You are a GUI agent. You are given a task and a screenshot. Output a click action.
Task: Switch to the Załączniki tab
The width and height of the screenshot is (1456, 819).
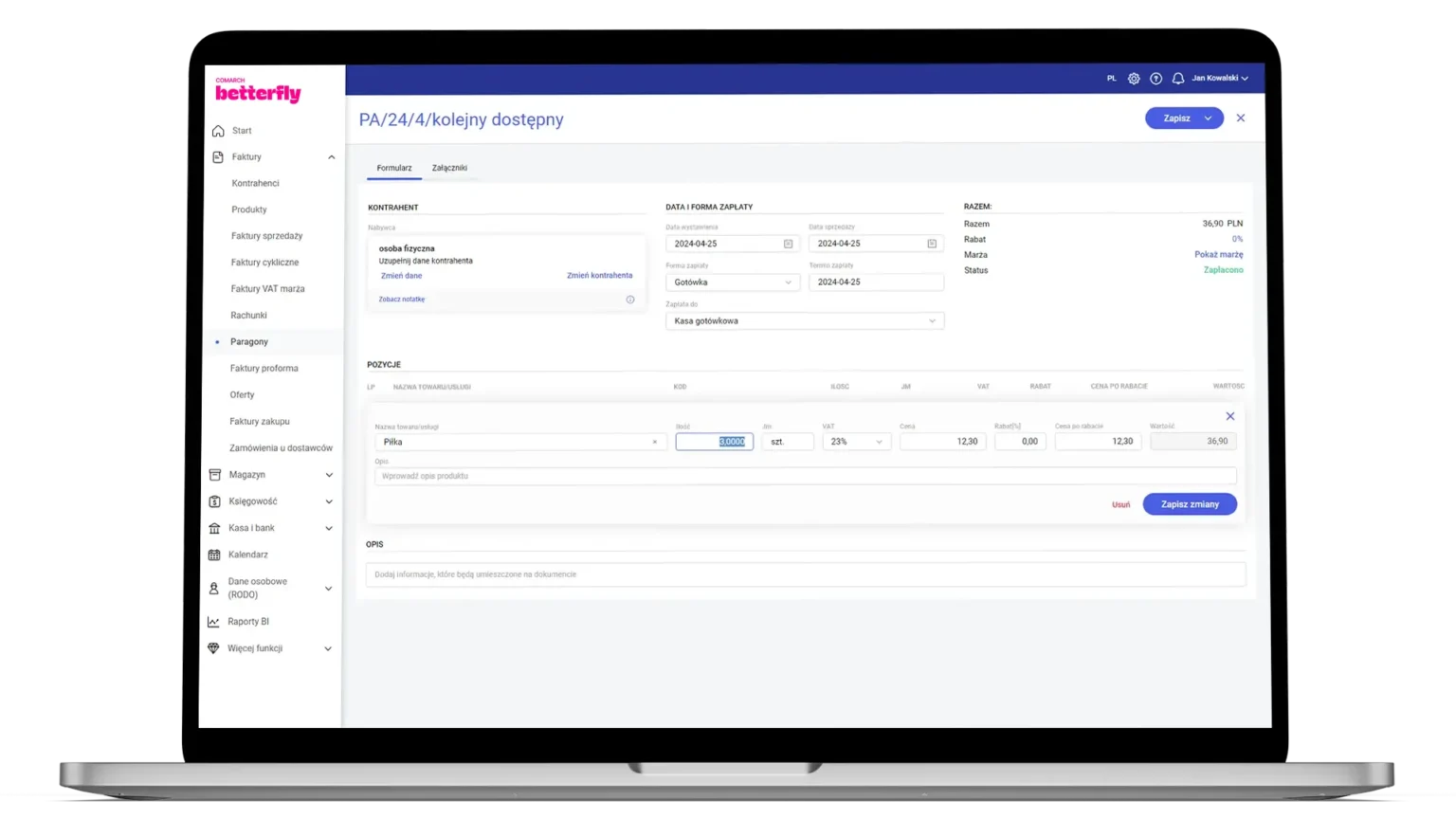(449, 168)
